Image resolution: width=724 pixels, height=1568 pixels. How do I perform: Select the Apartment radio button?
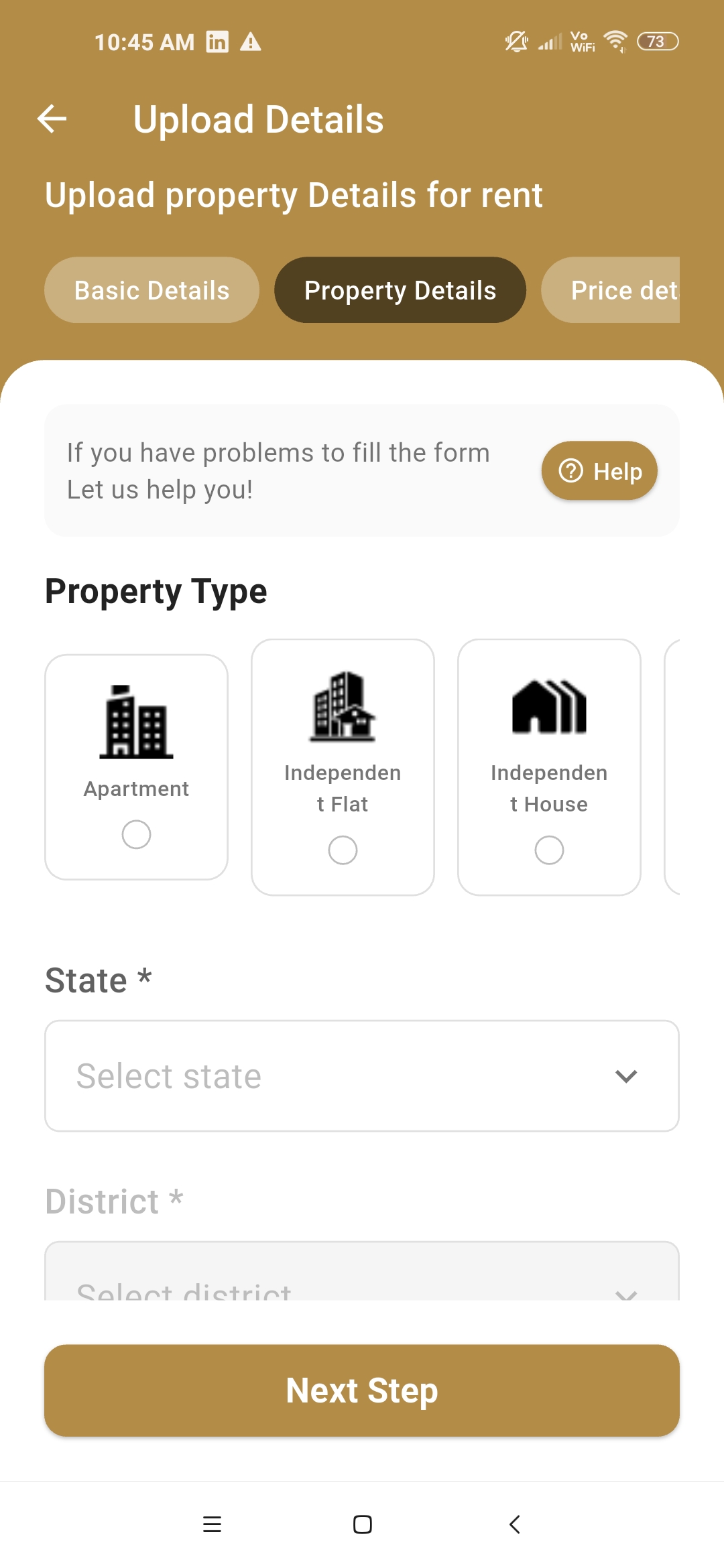[x=136, y=834]
